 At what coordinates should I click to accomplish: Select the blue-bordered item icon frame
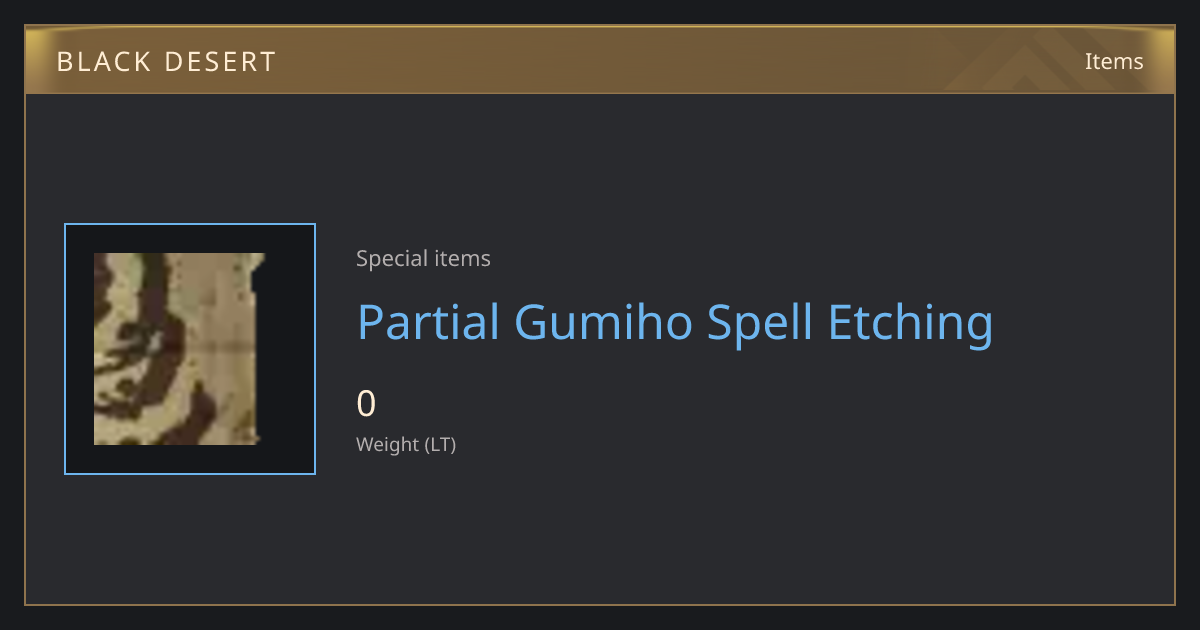tap(190, 349)
